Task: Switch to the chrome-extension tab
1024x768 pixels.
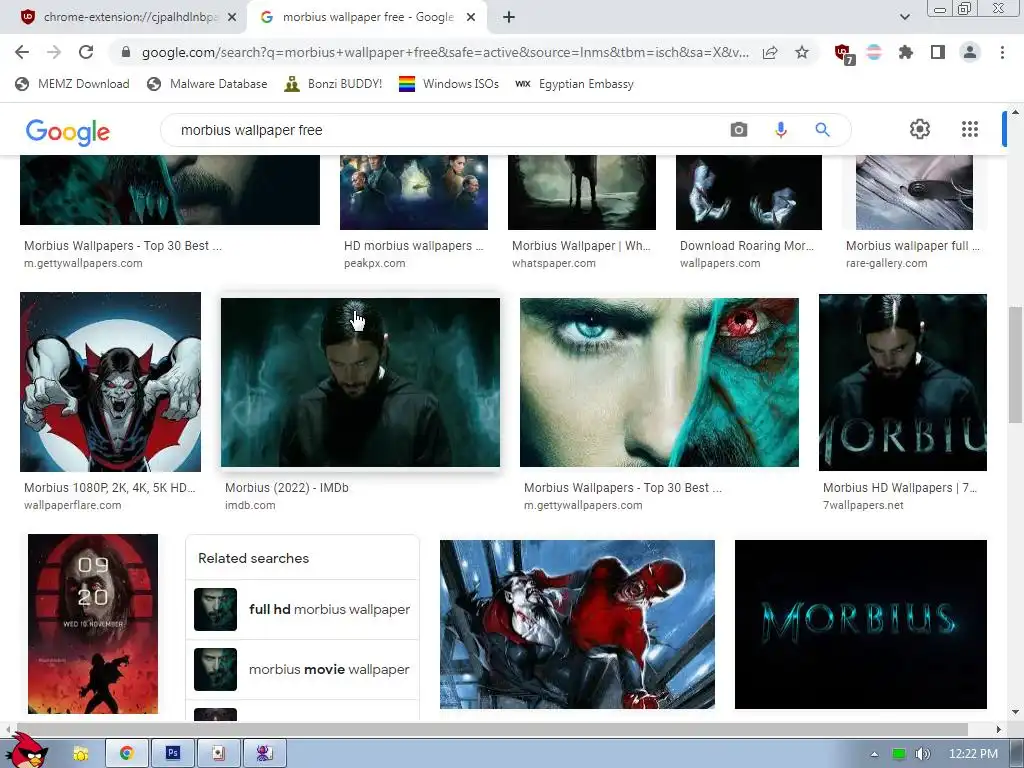Action: (x=123, y=17)
